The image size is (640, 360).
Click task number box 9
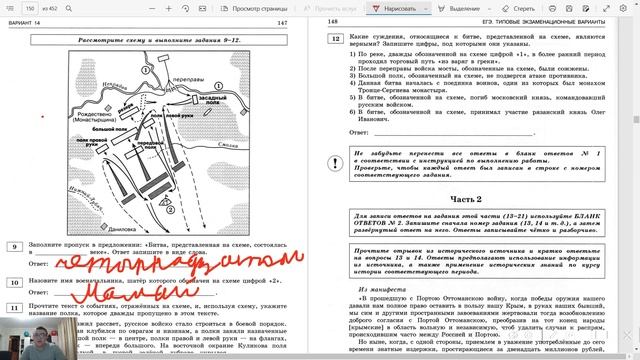[x=15, y=247]
